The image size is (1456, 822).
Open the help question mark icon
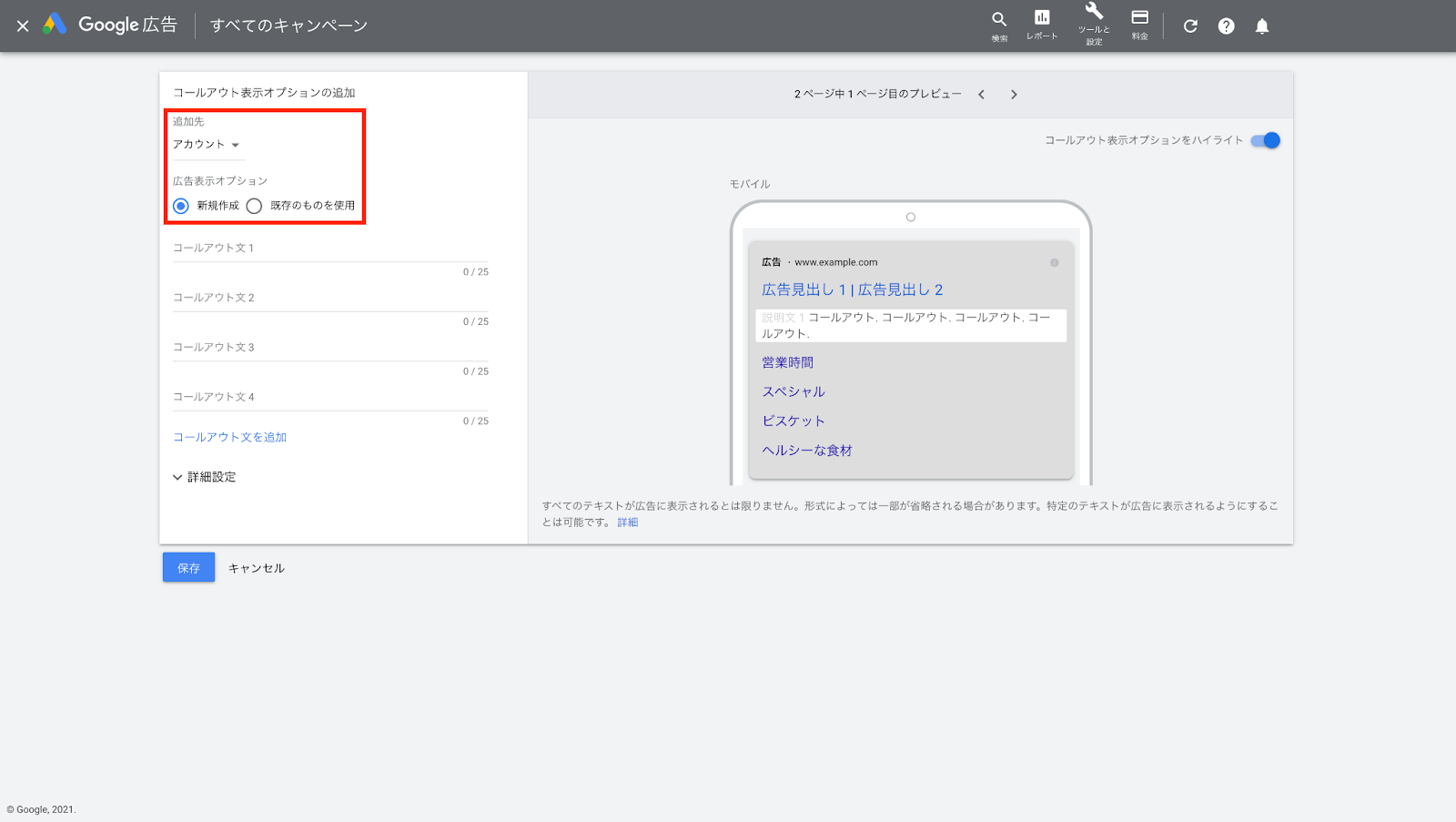click(x=1226, y=25)
